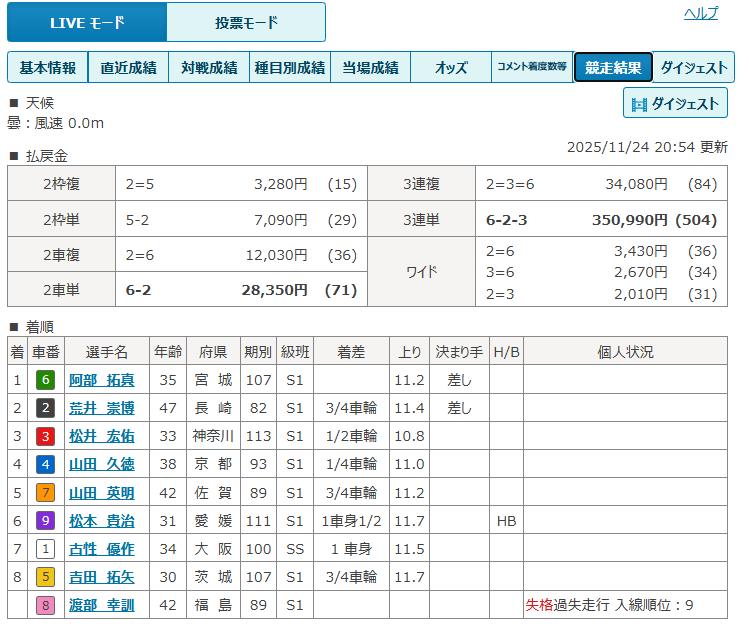Viewport: 749px width, 630px height.
Task: Open racer 阿部 拓真 profile link
Action: [x=102, y=380]
